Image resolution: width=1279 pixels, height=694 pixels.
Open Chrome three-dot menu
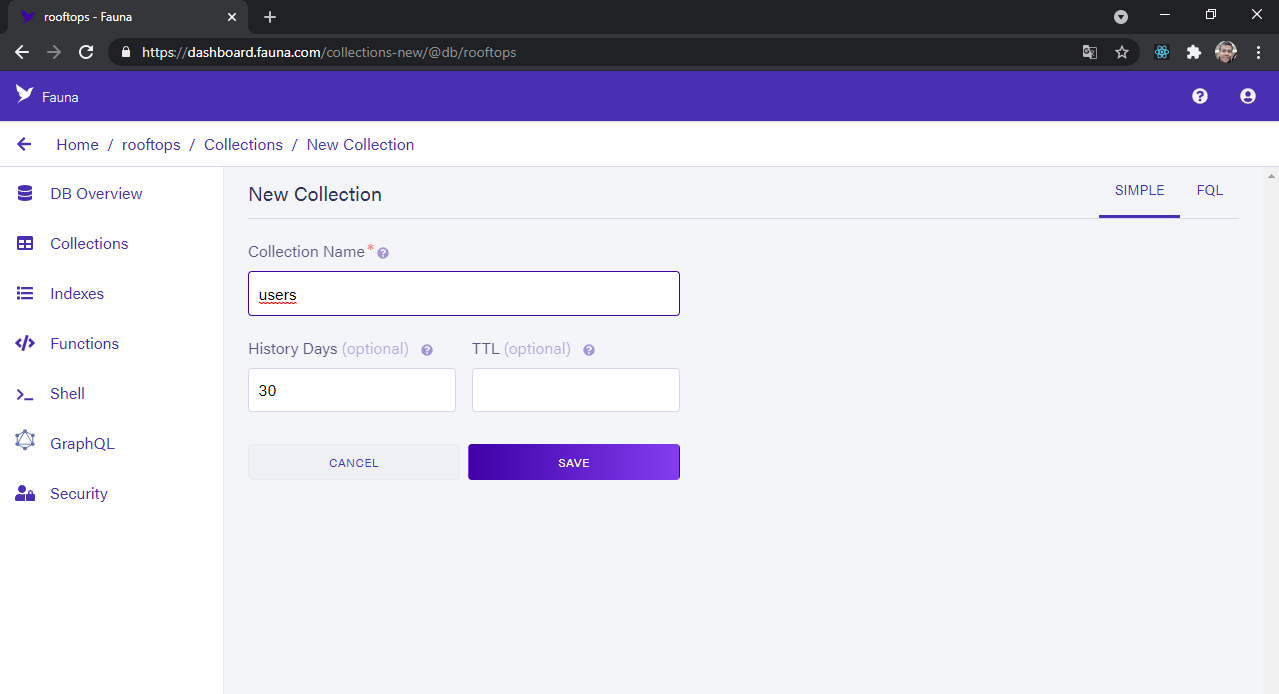click(x=1258, y=52)
